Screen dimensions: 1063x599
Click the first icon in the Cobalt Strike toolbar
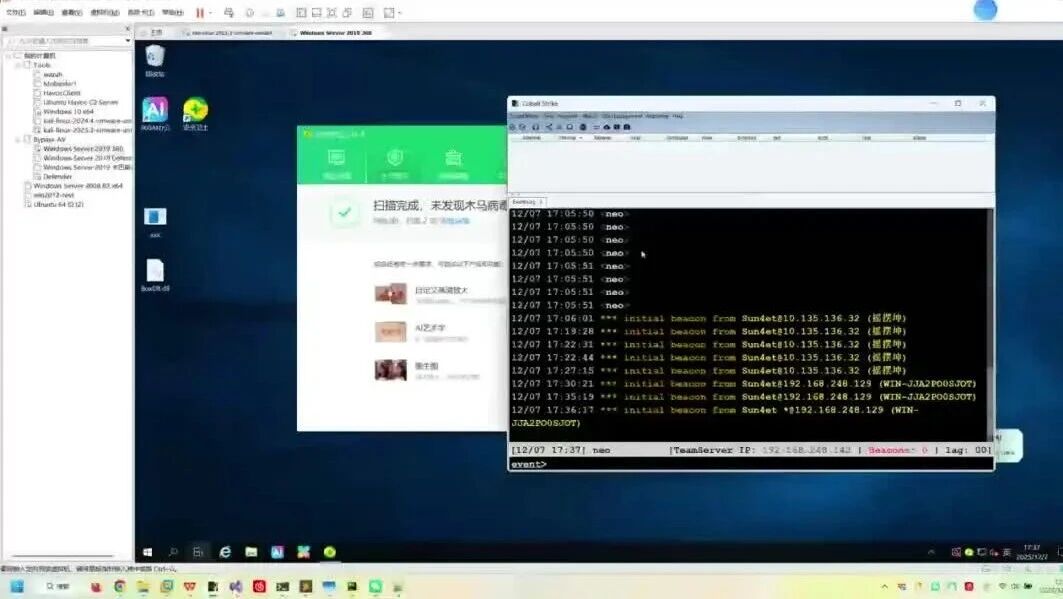512,127
